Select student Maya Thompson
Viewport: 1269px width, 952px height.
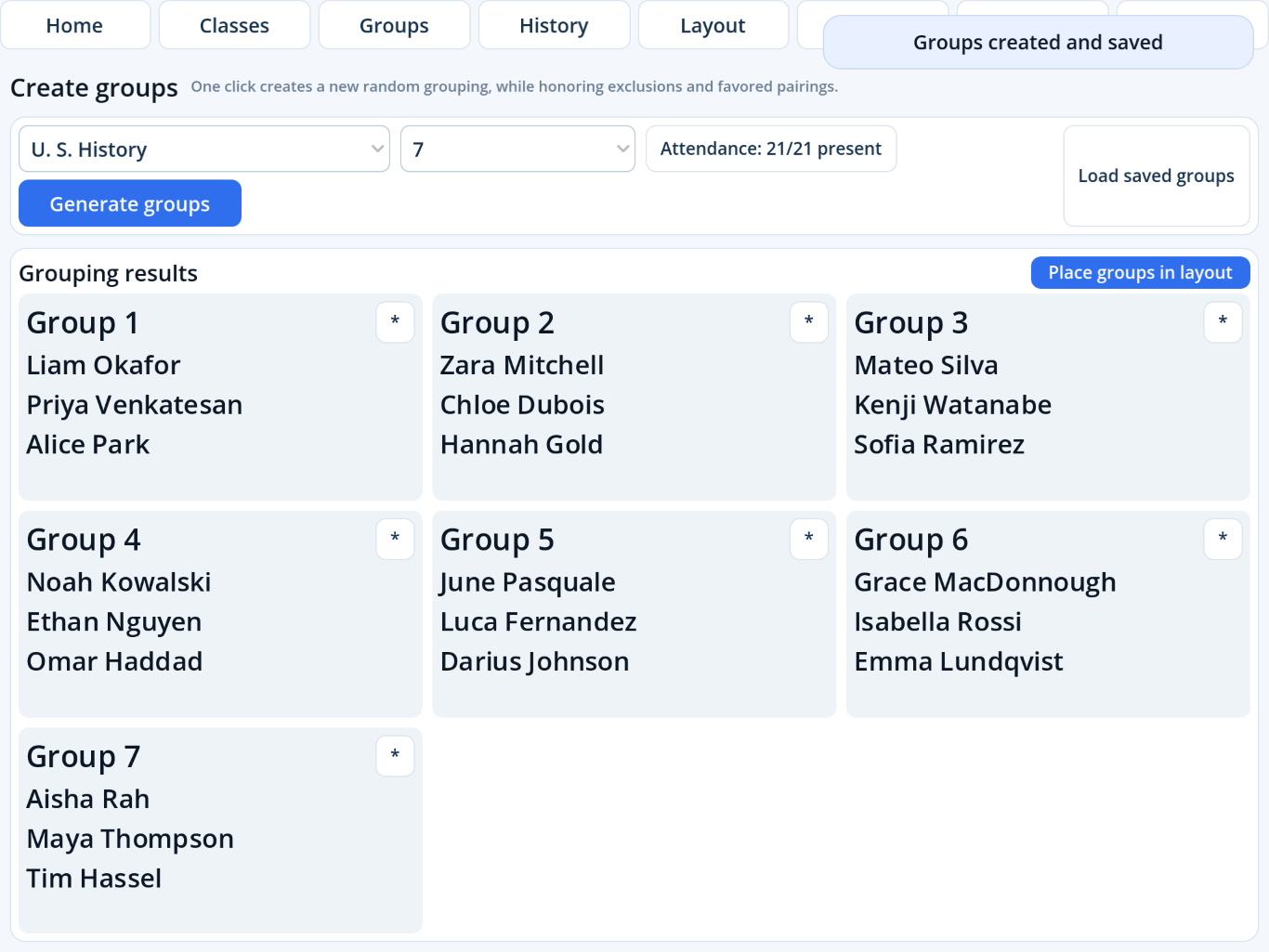coord(130,839)
